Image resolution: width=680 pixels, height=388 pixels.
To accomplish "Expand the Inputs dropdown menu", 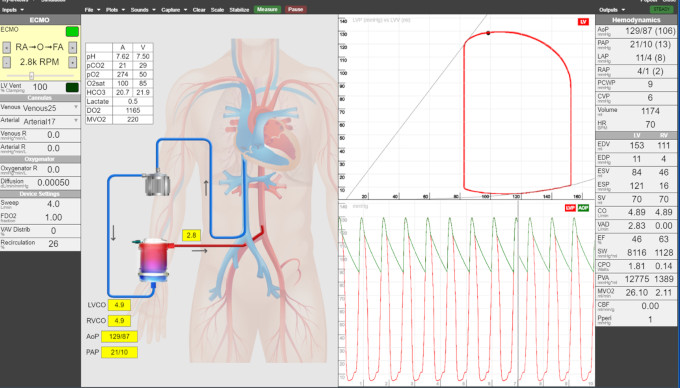I will coord(13,10).
